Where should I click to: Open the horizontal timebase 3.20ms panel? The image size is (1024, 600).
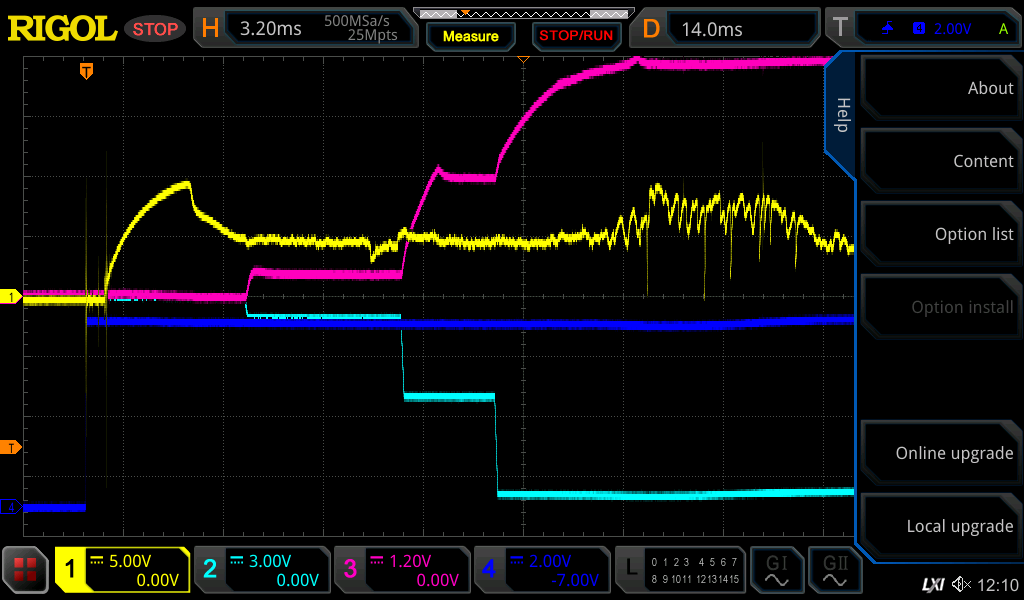click(x=304, y=28)
